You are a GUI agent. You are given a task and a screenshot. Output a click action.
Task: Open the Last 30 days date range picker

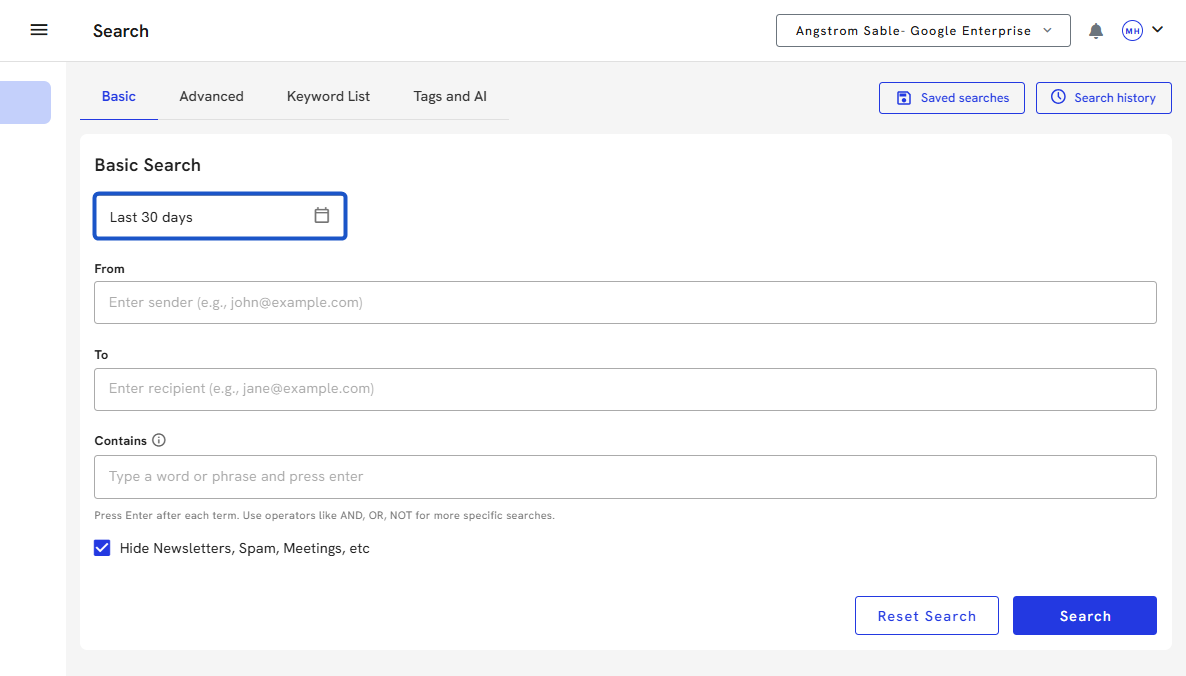pos(205,216)
